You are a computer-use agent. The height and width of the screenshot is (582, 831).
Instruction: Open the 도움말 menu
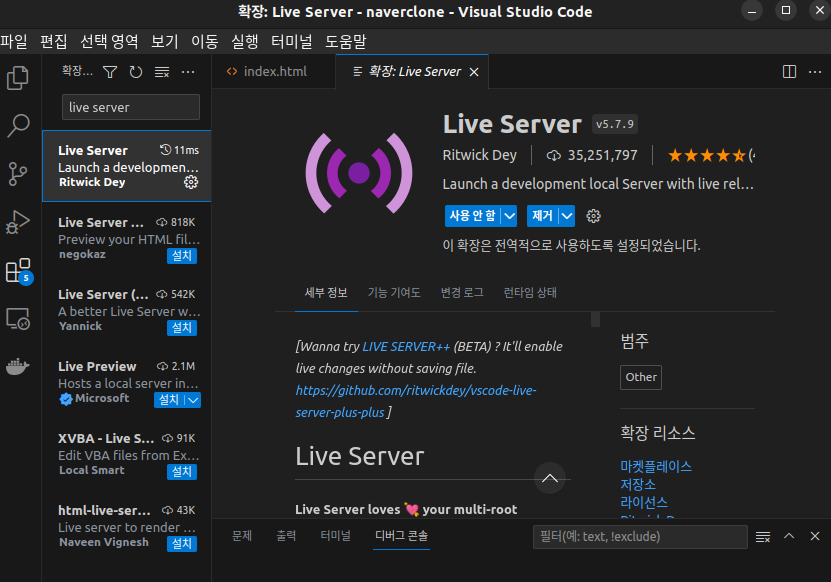[346, 41]
